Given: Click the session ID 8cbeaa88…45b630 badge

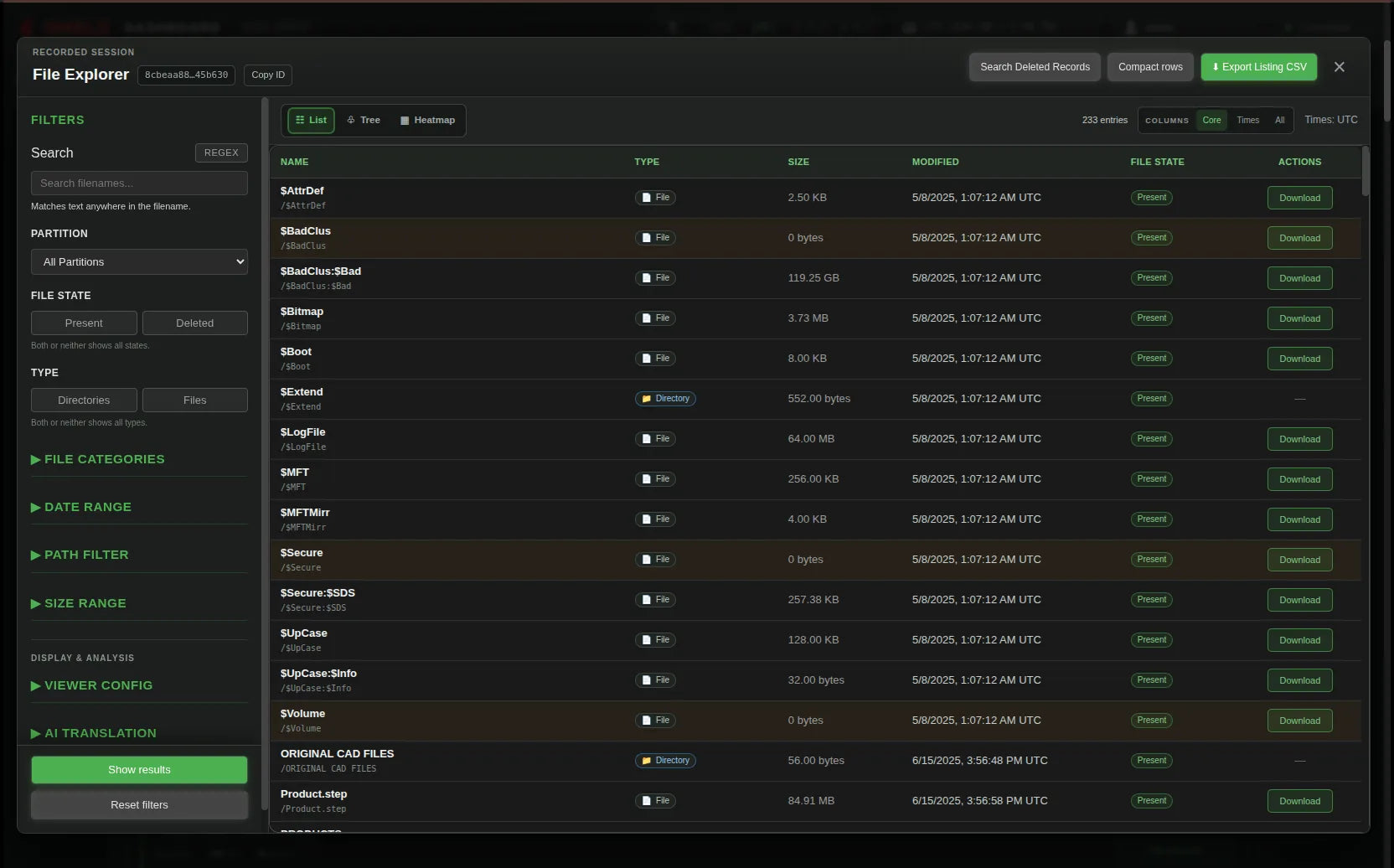Looking at the screenshot, I should [186, 75].
